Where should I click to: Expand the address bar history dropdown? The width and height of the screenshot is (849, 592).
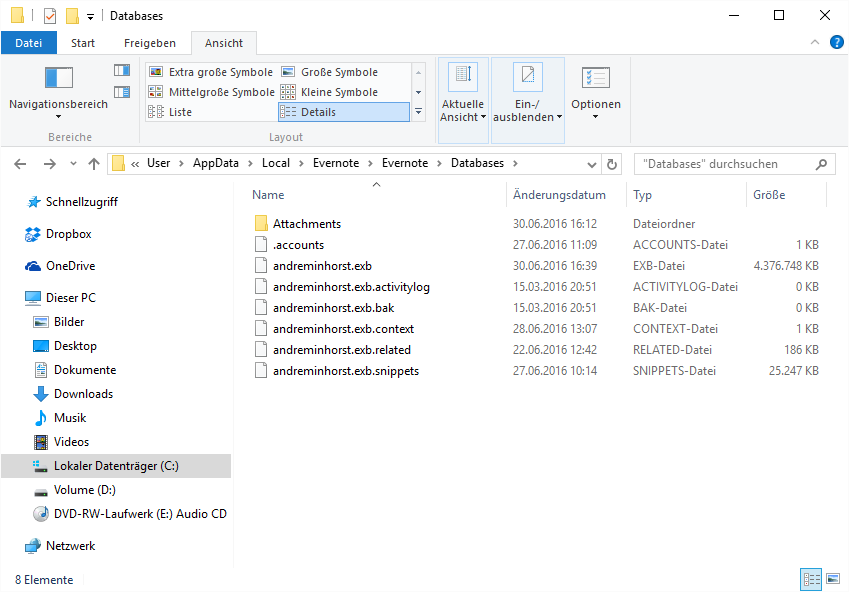click(592, 164)
